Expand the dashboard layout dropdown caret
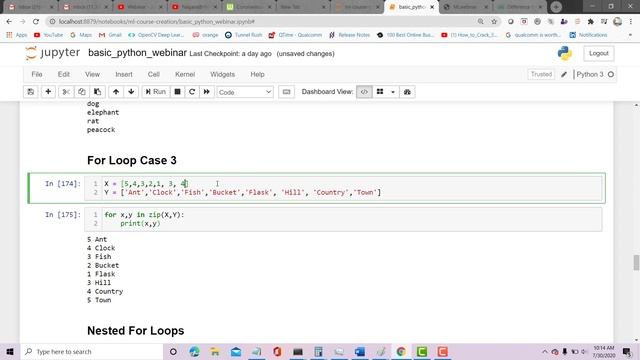This screenshot has height=360, width=640. coord(393,92)
